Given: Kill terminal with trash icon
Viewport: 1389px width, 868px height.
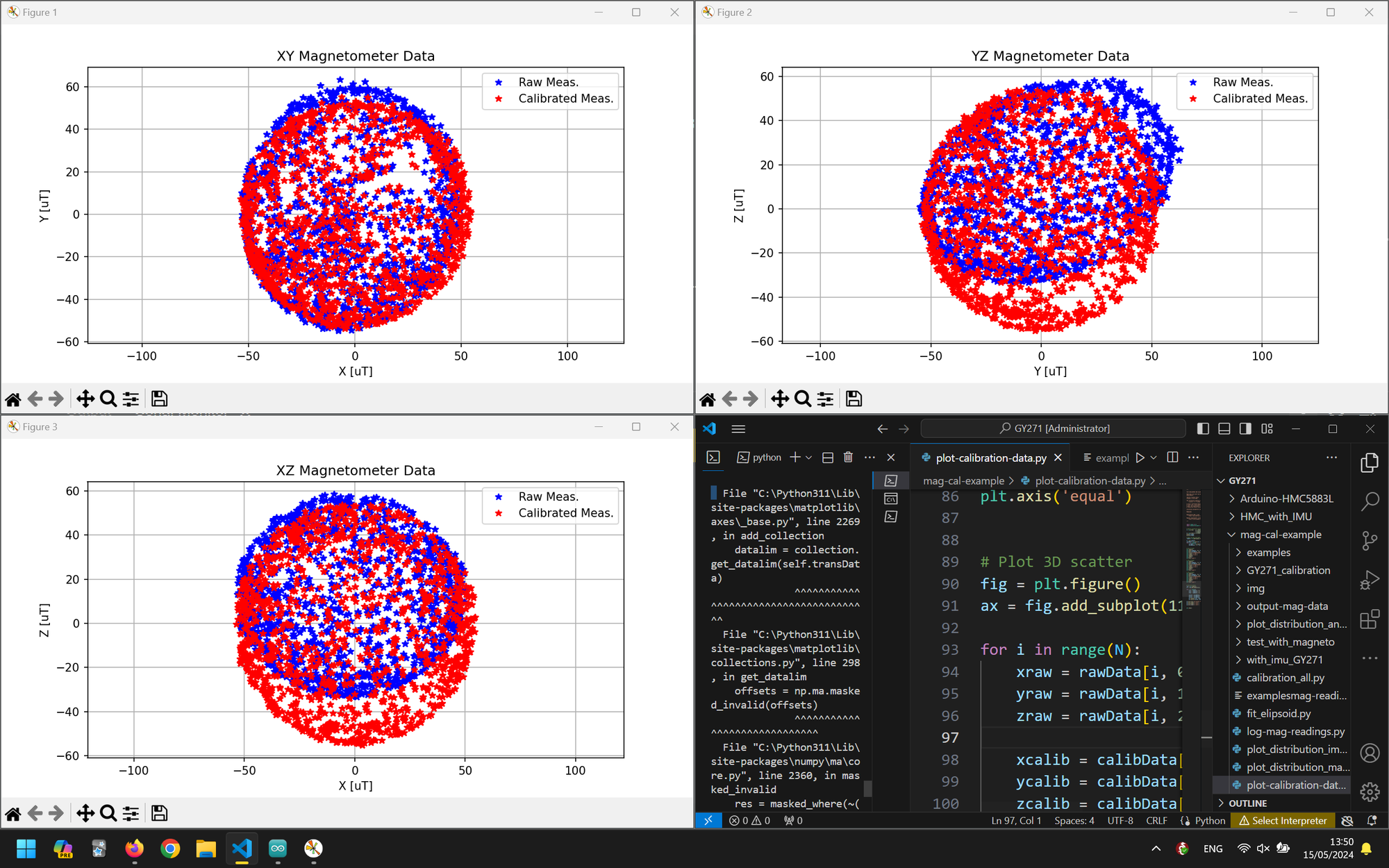Looking at the screenshot, I should (848, 457).
